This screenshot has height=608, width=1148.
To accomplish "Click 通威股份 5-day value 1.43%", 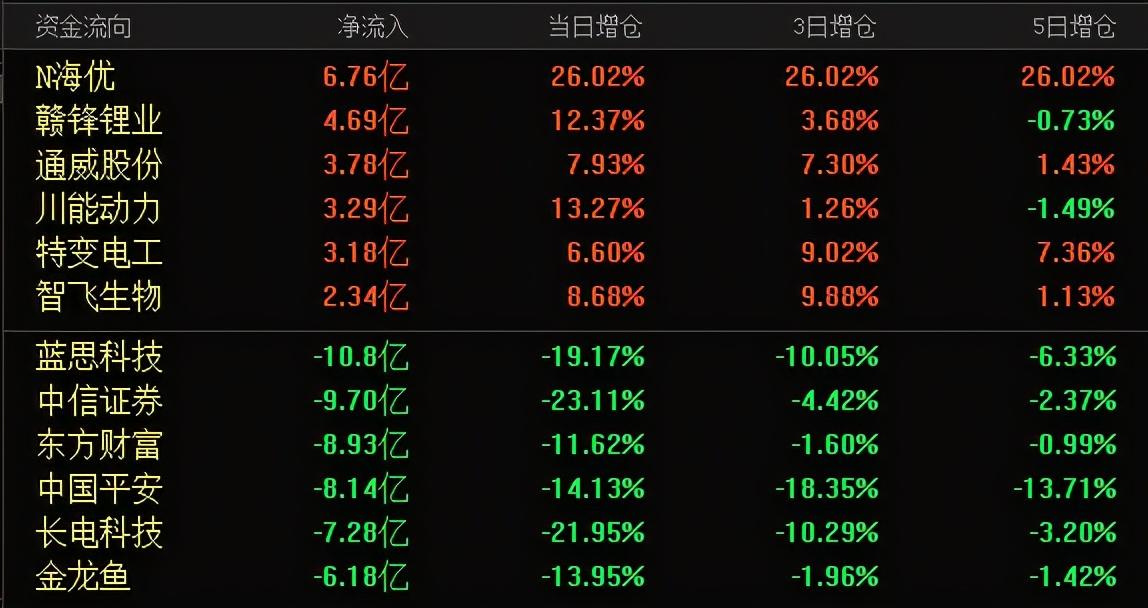I will click(1076, 164).
